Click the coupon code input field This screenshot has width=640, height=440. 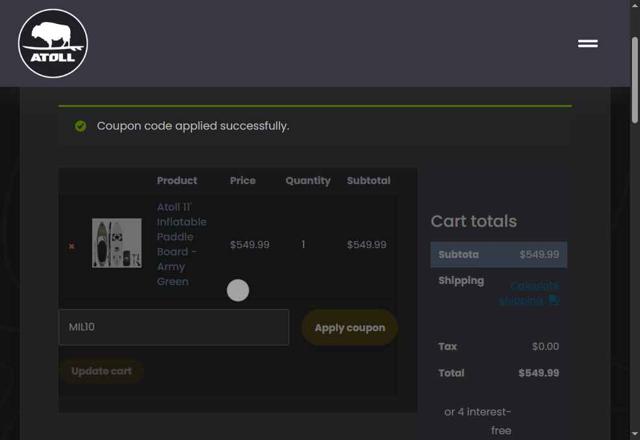[174, 327]
